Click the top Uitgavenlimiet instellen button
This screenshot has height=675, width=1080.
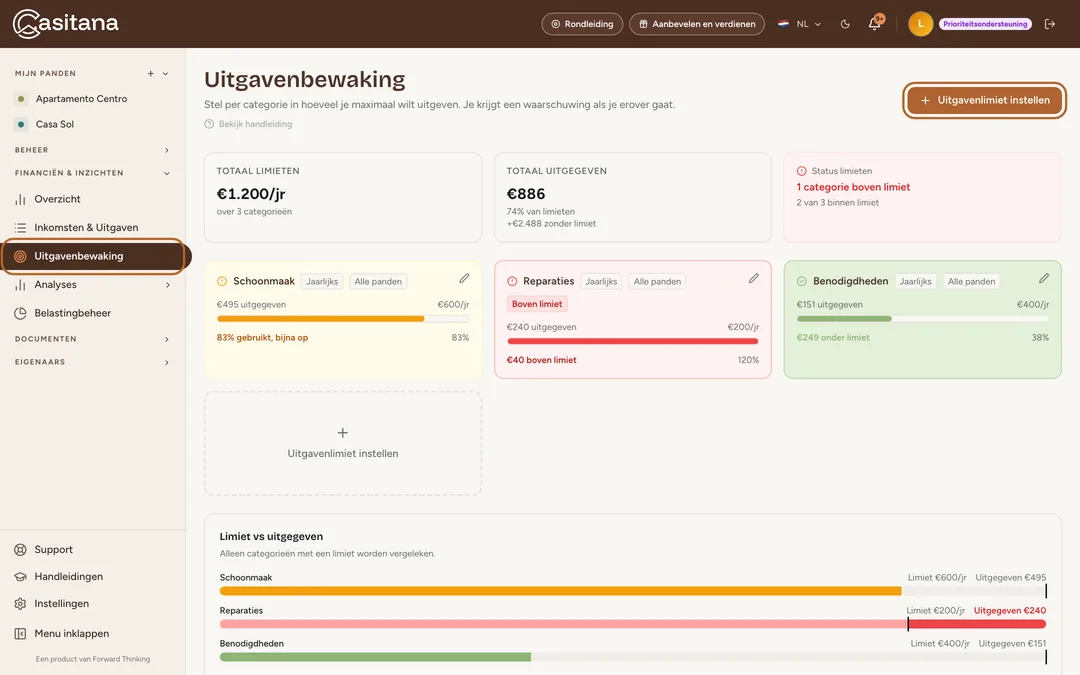[985, 101]
